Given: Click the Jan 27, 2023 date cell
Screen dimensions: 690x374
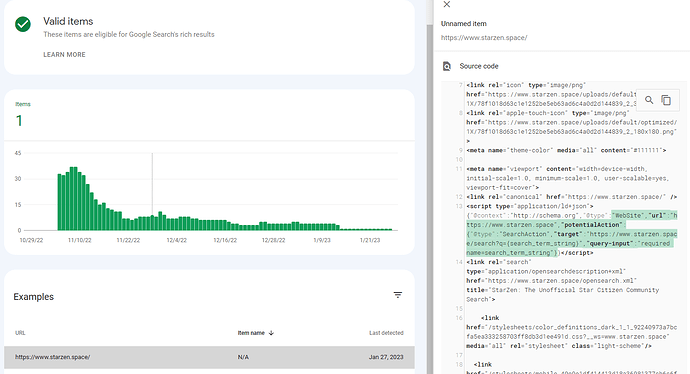Looking at the screenshot, I should [x=386, y=357].
